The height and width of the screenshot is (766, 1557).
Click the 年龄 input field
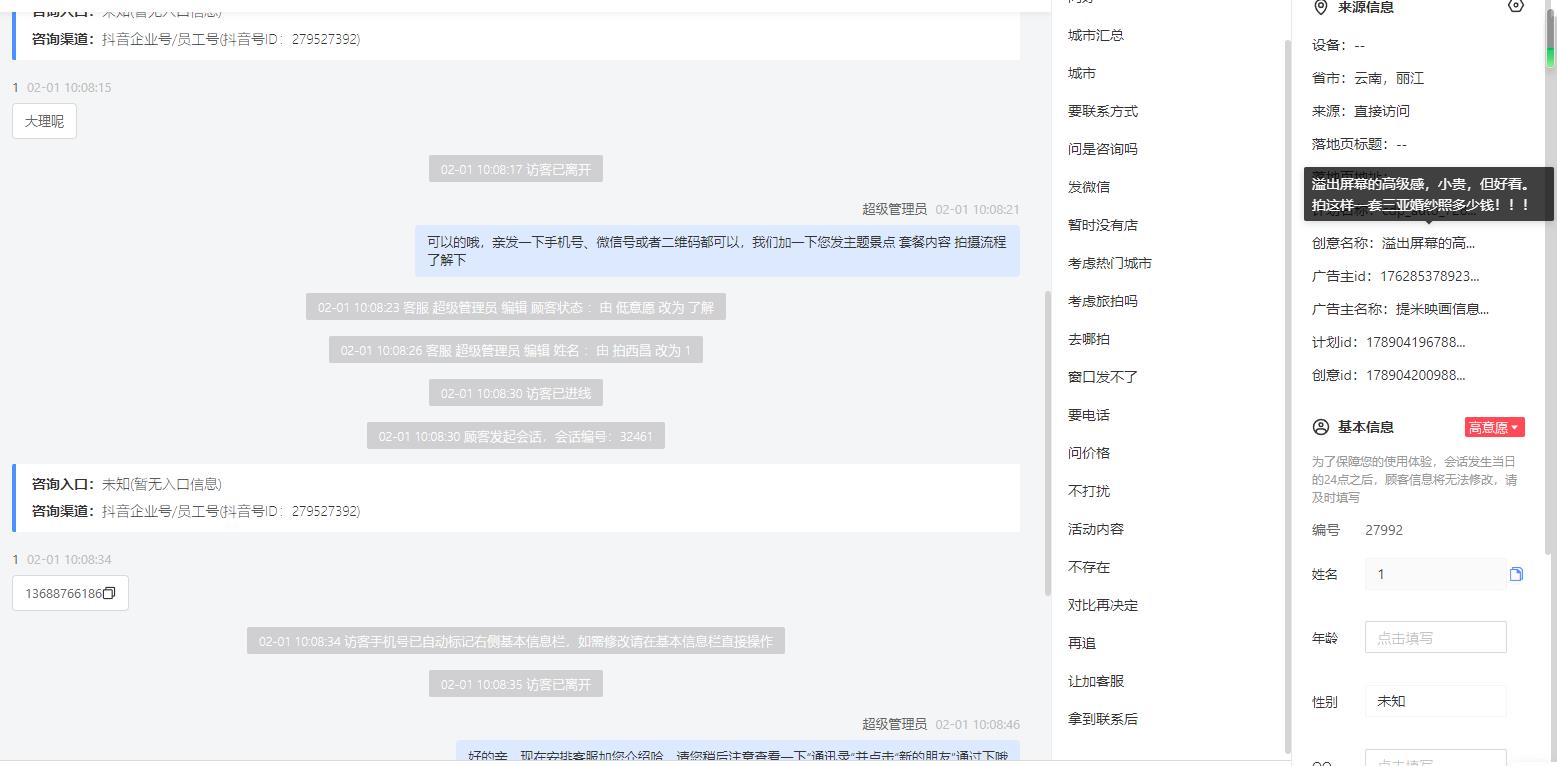[1436, 637]
